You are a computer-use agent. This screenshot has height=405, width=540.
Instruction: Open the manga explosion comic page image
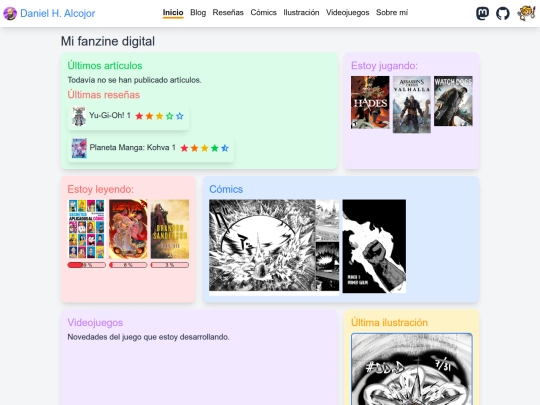click(274, 247)
